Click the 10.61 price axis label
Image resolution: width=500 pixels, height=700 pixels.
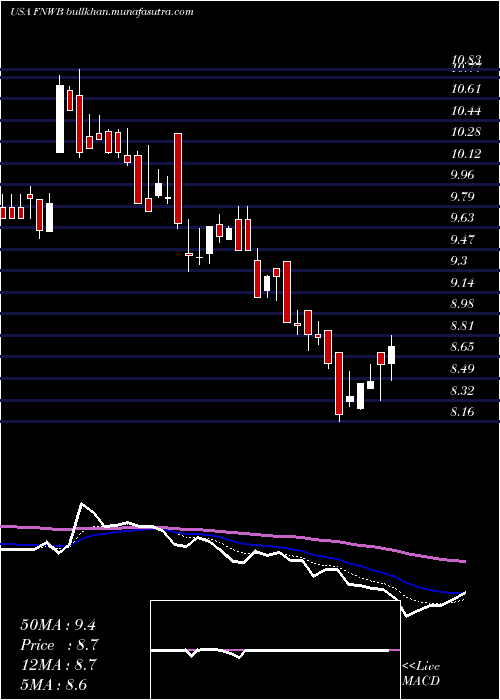coord(466,88)
